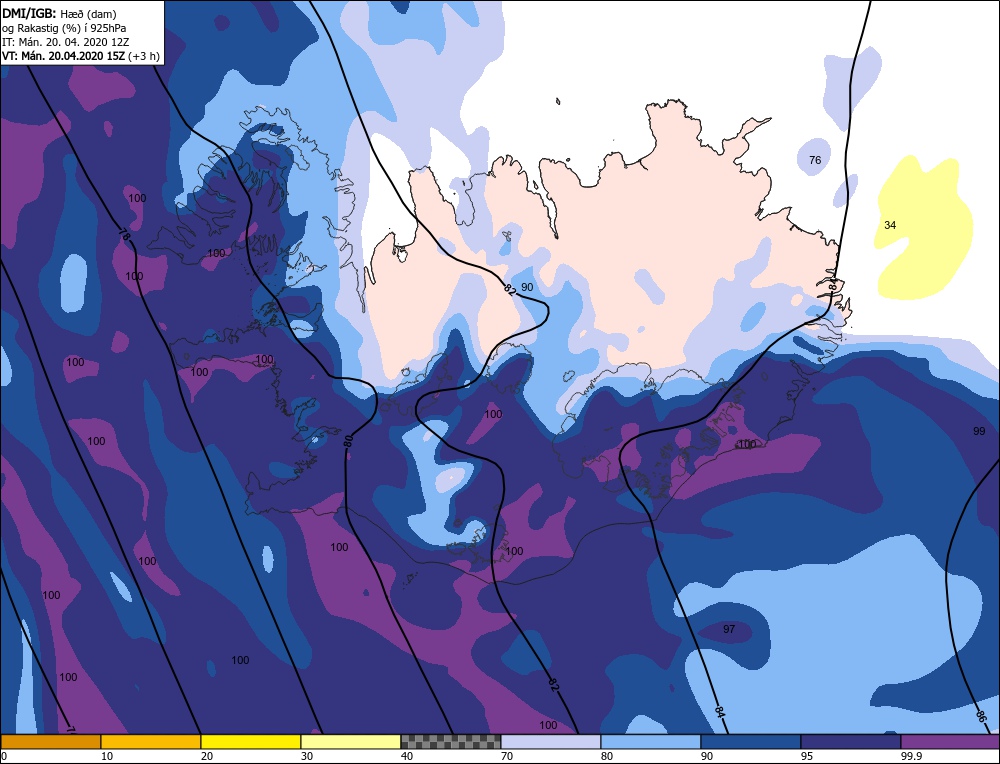Click the '70' legend scale tick label
The image size is (1000, 764).
[x=507, y=757]
